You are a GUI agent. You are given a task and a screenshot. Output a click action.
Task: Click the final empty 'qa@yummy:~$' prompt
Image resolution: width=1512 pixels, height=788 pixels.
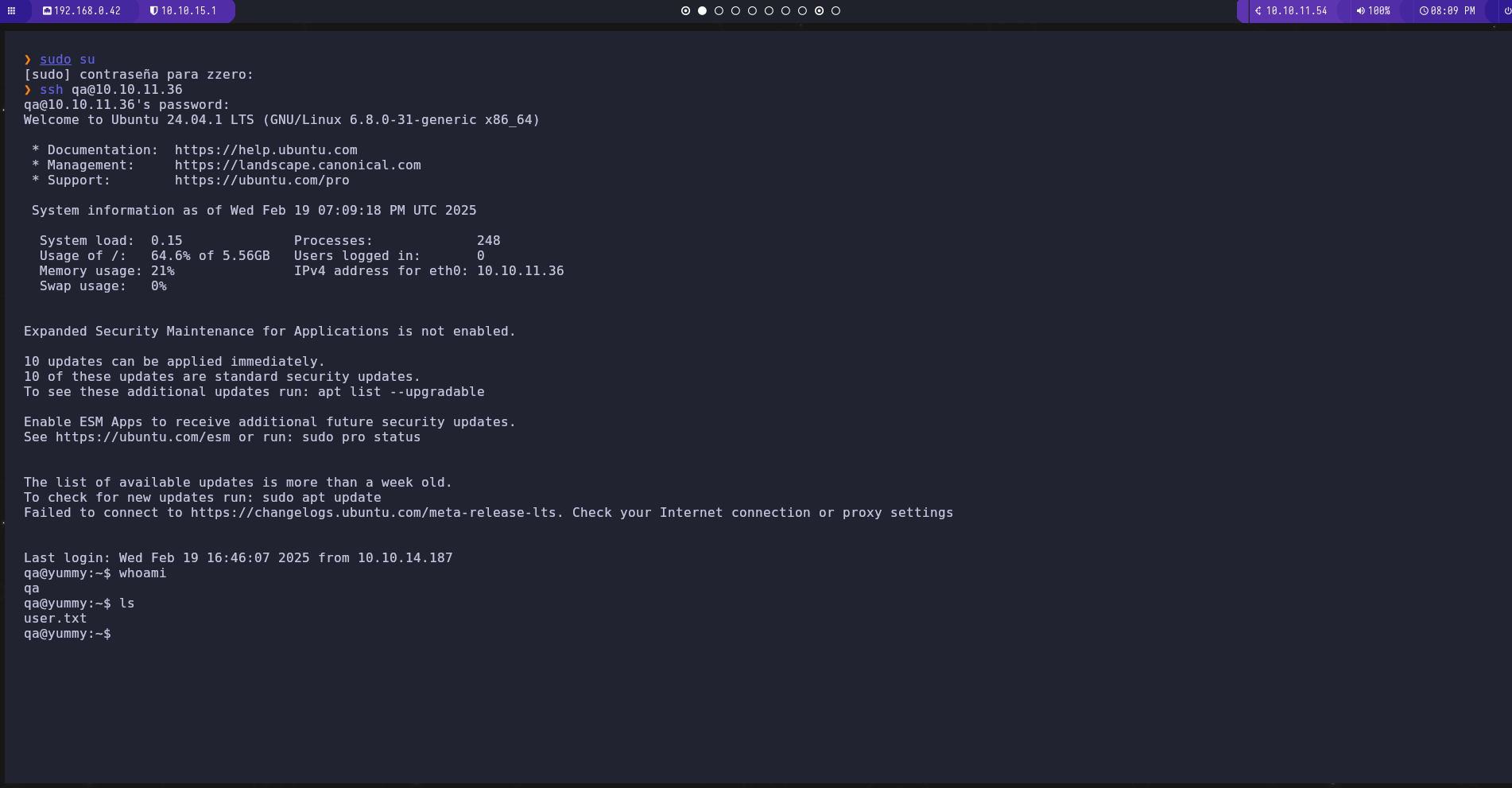point(68,634)
